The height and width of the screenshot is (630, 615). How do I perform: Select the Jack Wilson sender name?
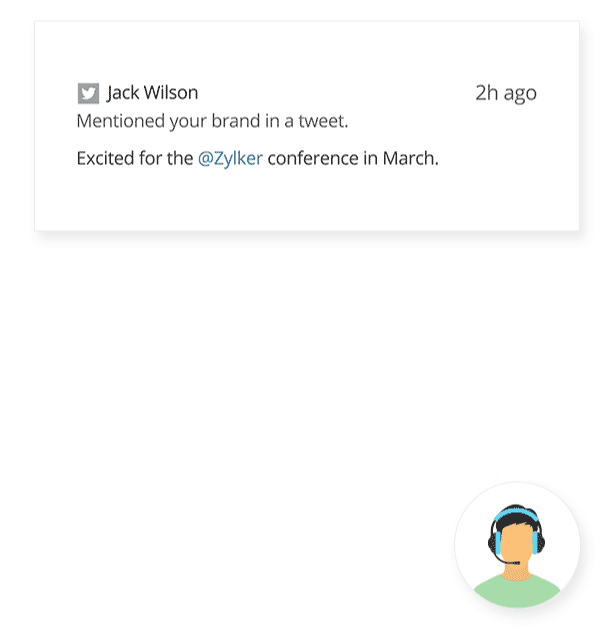(152, 93)
